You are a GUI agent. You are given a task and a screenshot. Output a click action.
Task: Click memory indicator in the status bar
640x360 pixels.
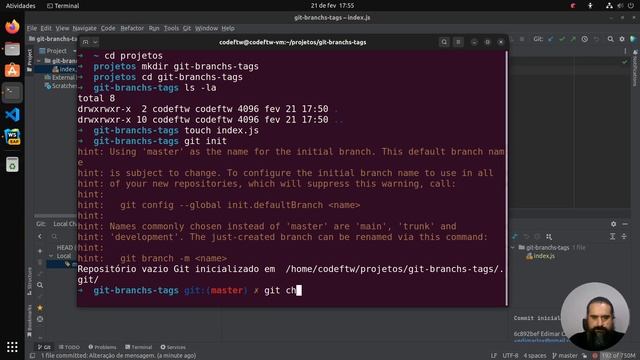pos(618,356)
